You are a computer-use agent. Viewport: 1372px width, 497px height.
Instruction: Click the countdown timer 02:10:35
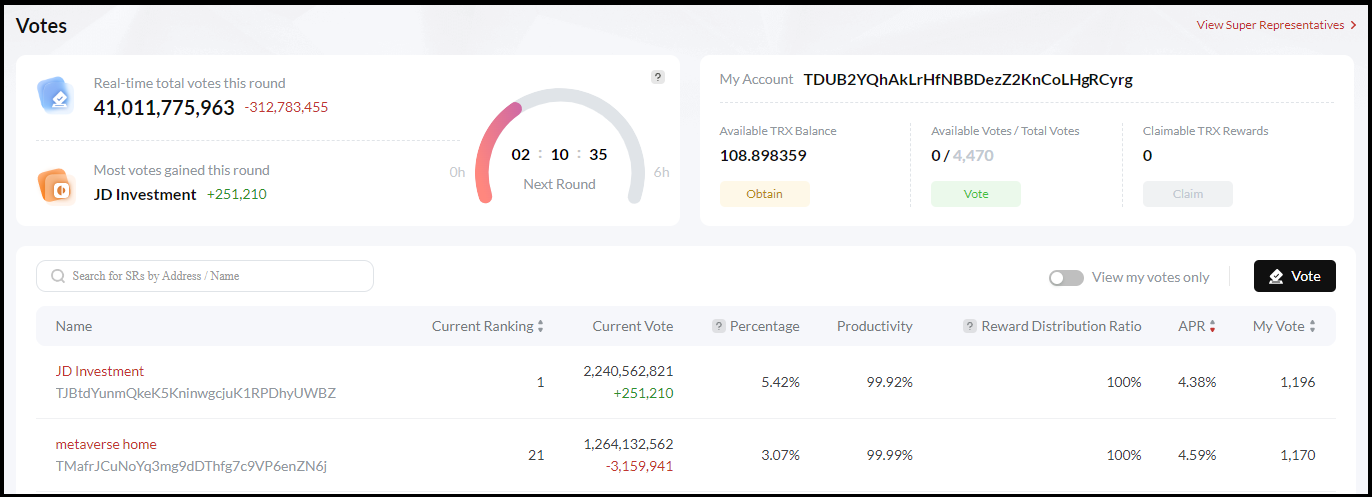tap(559, 154)
